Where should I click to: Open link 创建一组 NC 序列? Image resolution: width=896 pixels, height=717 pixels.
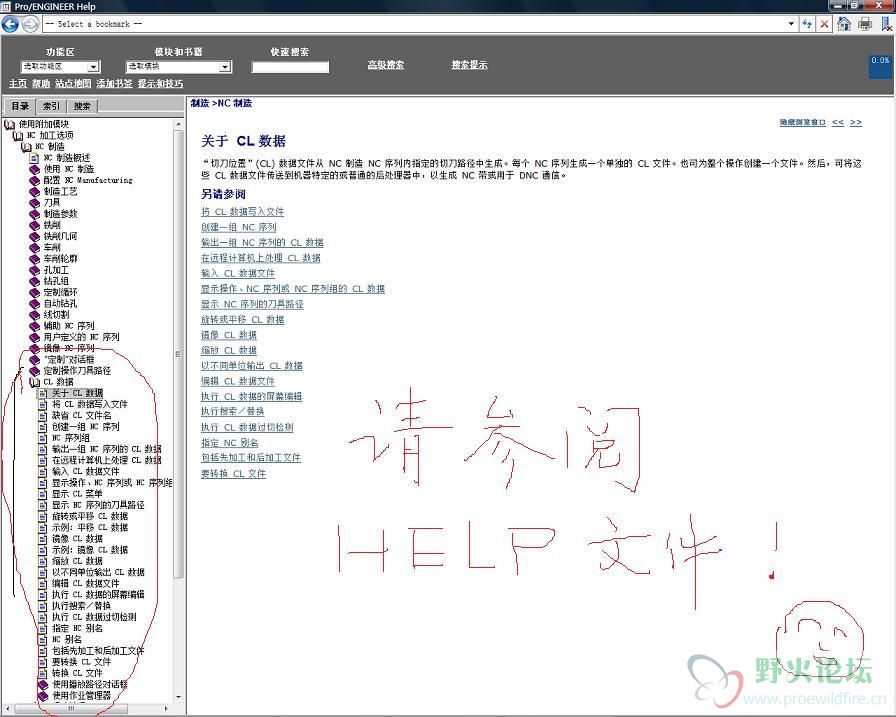pos(239,227)
